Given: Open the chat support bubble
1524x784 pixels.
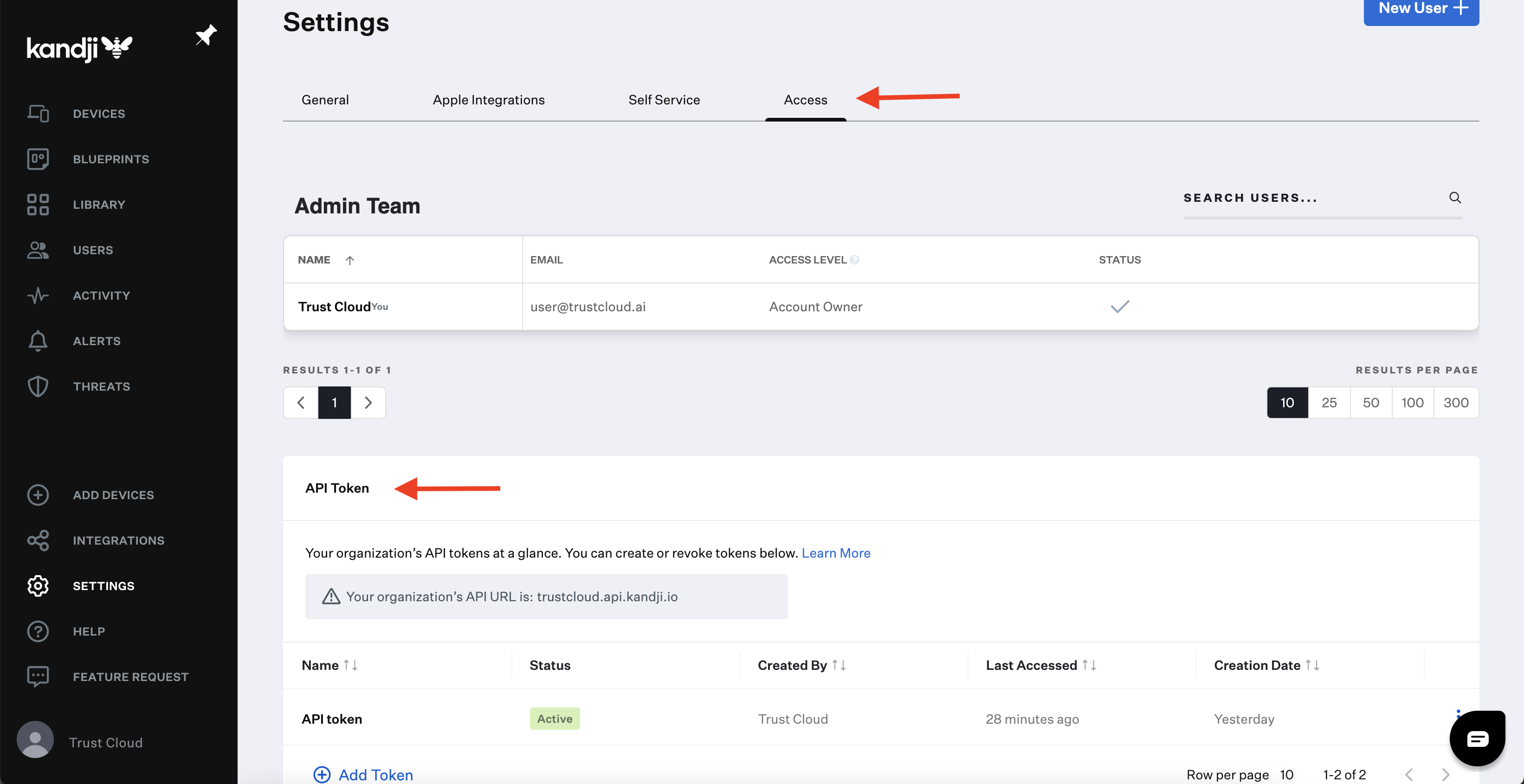Looking at the screenshot, I should [x=1477, y=738].
